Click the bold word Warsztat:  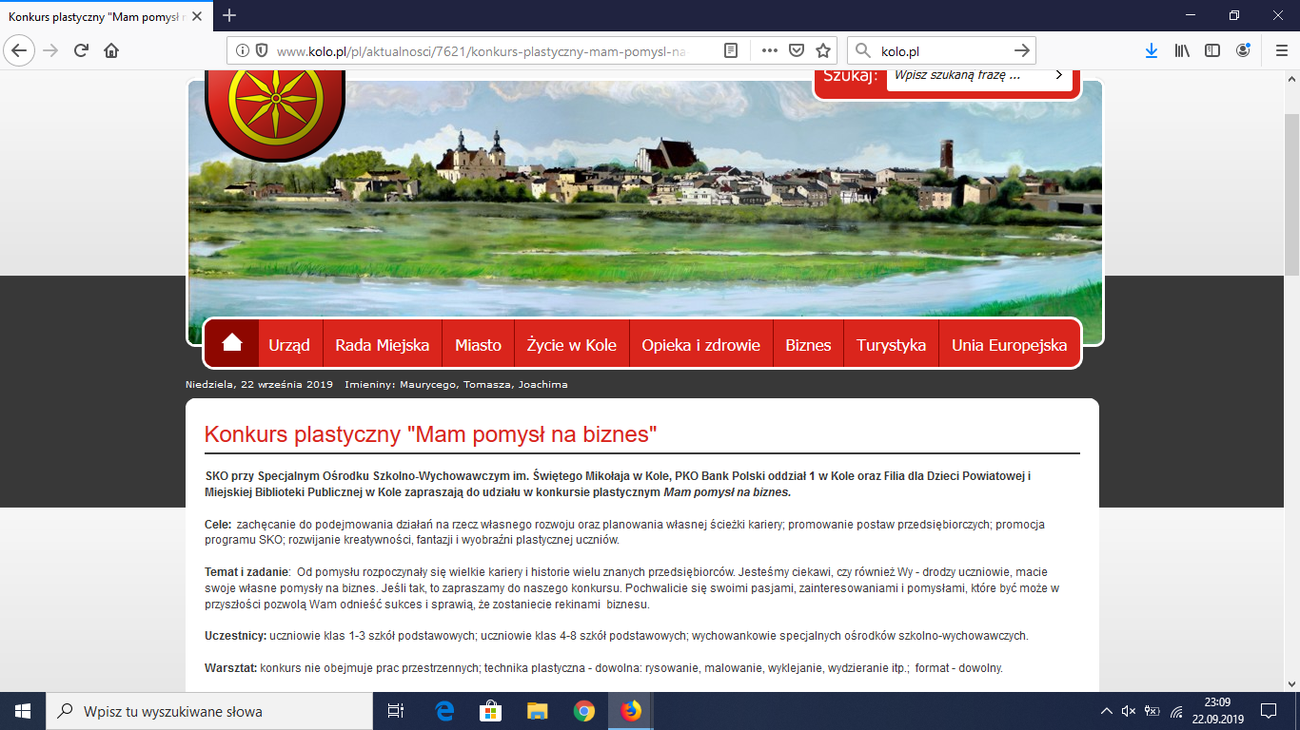click(x=230, y=668)
